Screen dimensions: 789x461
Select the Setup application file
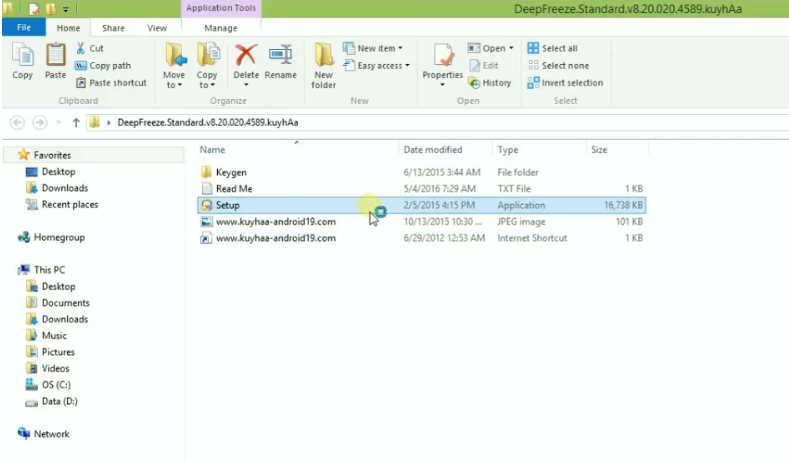(422, 205)
